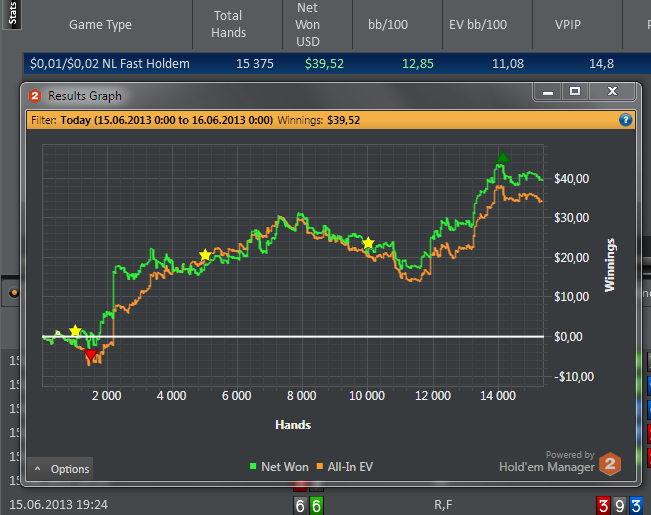Sort by Total Hands column header
The height and width of the screenshot is (515, 651).
228,24
